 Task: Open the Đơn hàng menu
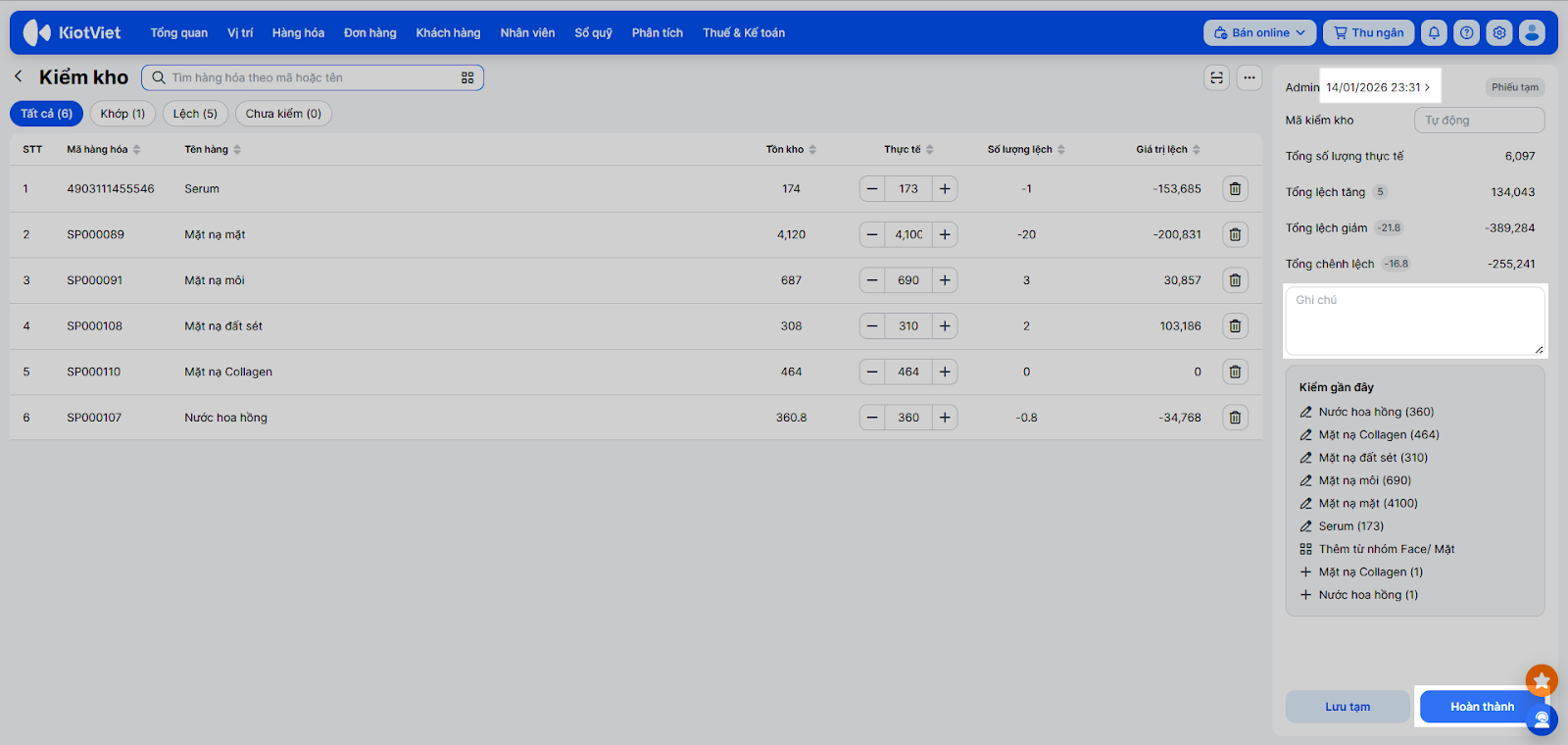point(370,32)
